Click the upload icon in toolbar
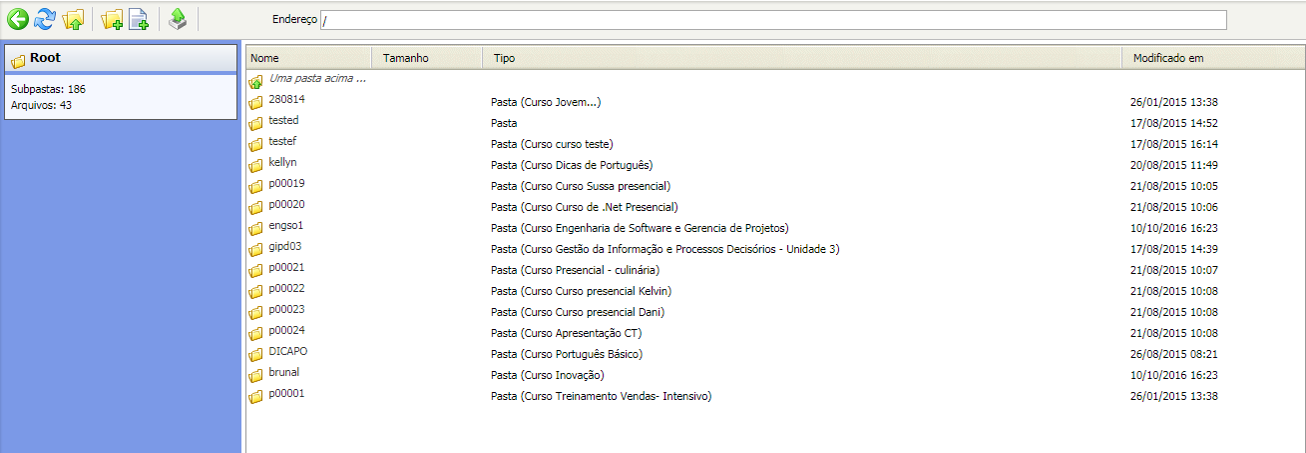This screenshot has height=453, width=1306. (177, 18)
